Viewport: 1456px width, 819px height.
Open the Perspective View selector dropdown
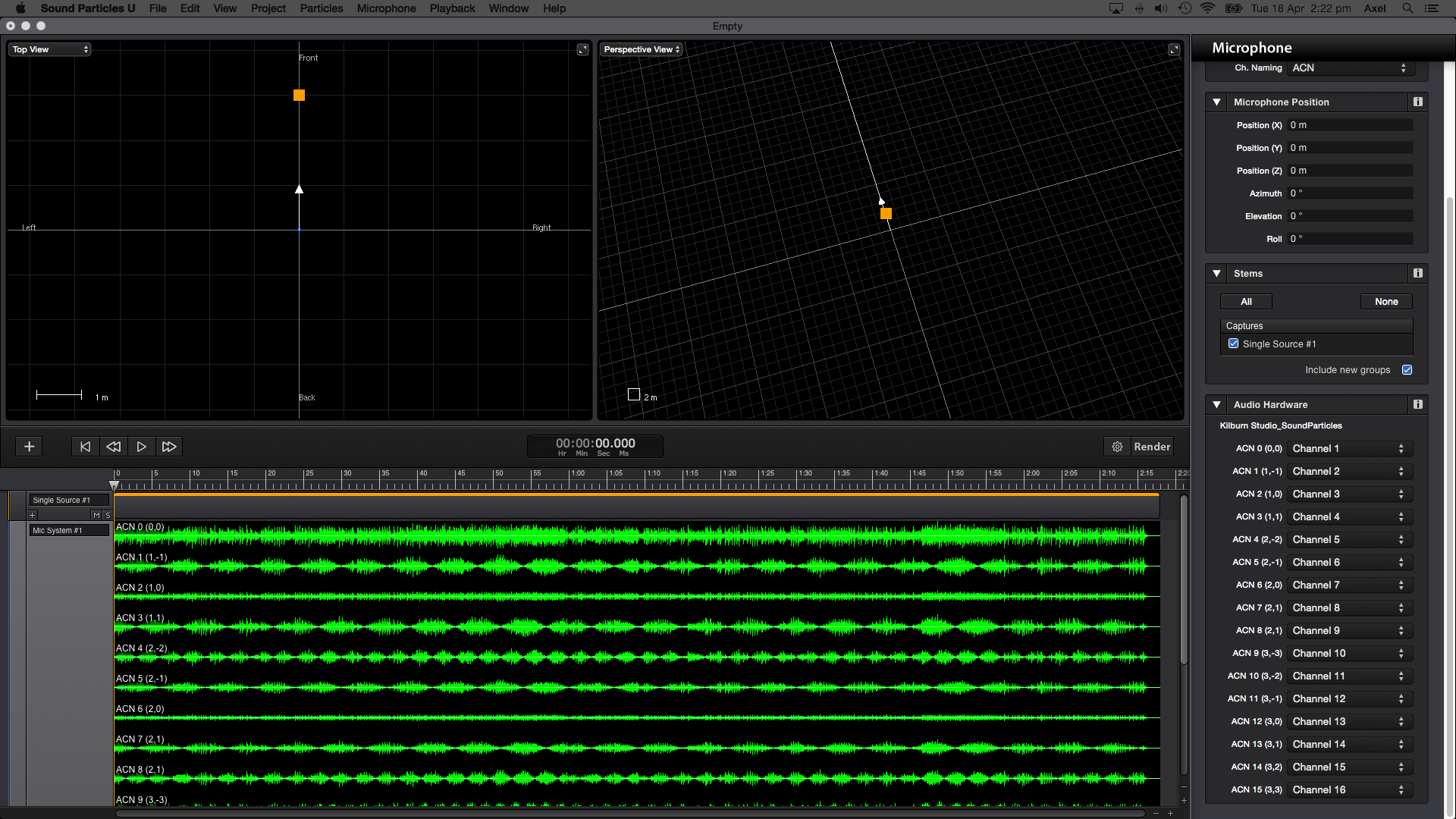point(642,49)
